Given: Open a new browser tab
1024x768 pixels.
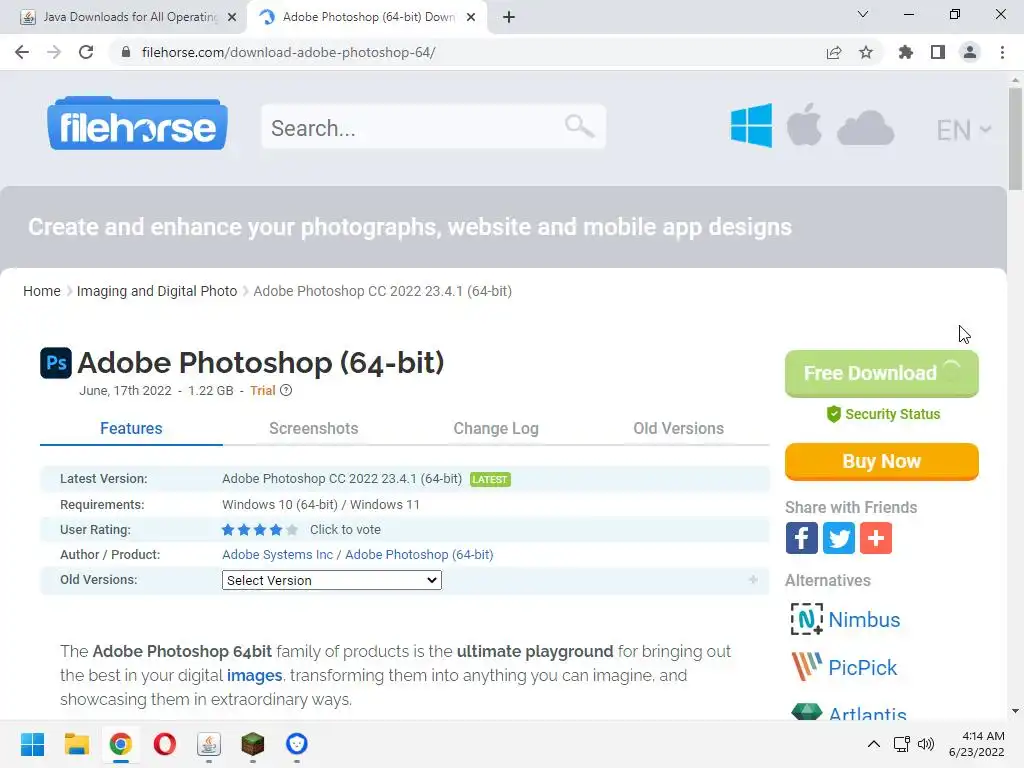Looking at the screenshot, I should [x=509, y=17].
